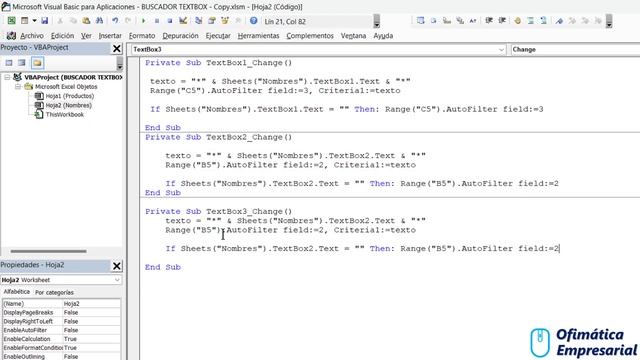Screen dimensions: 640x360
Task: Click the View Microsoft Excel toolbar icon
Action: (x=11, y=21)
